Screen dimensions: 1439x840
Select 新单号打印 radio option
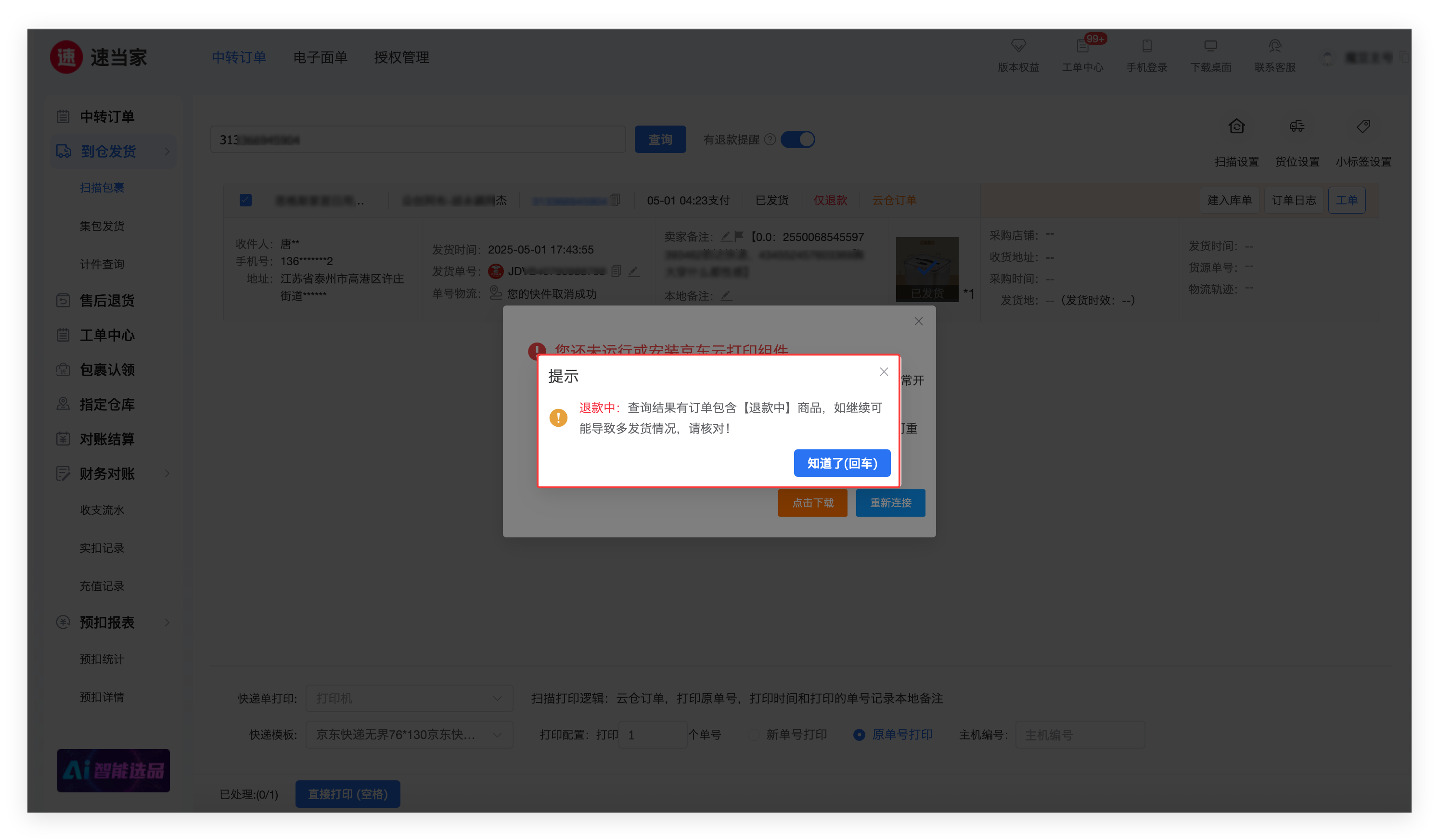coord(754,735)
